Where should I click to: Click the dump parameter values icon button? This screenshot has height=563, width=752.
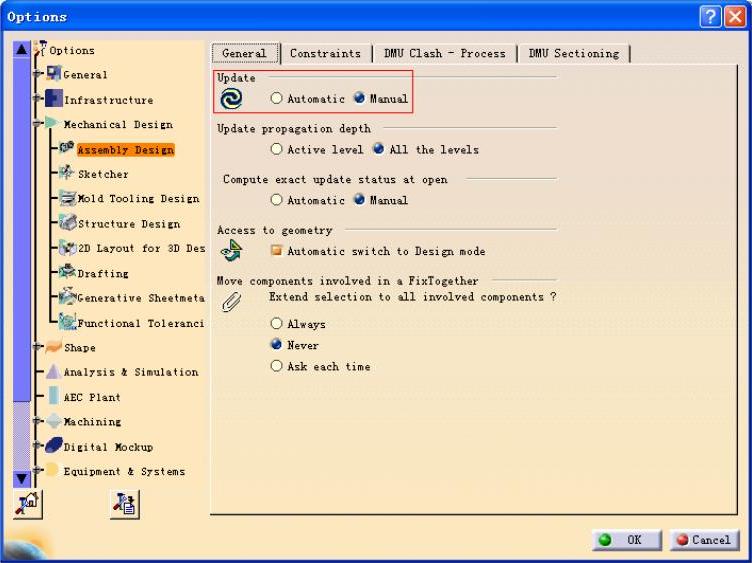(125, 504)
